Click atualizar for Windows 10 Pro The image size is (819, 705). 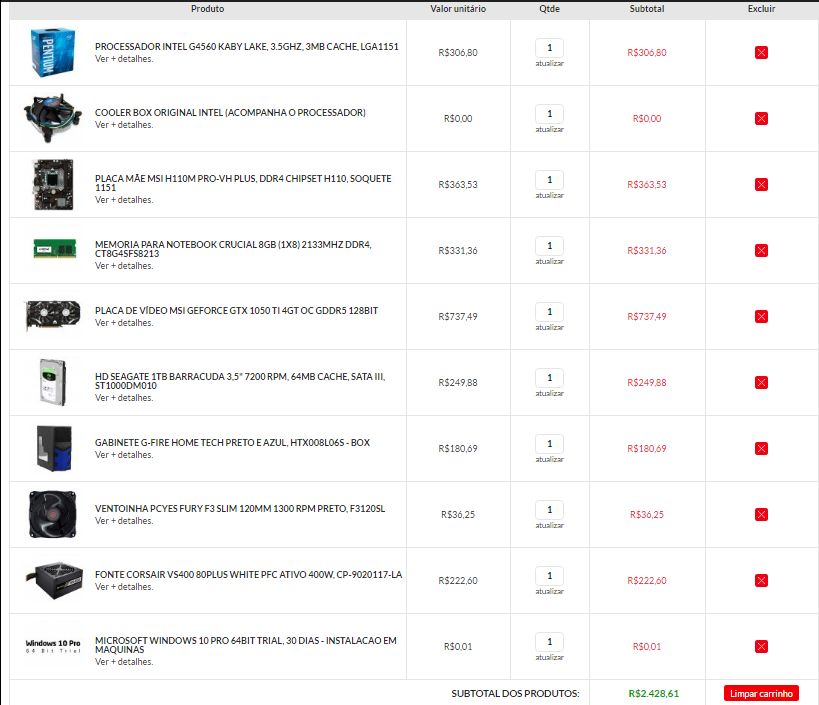pyautogui.click(x=549, y=657)
